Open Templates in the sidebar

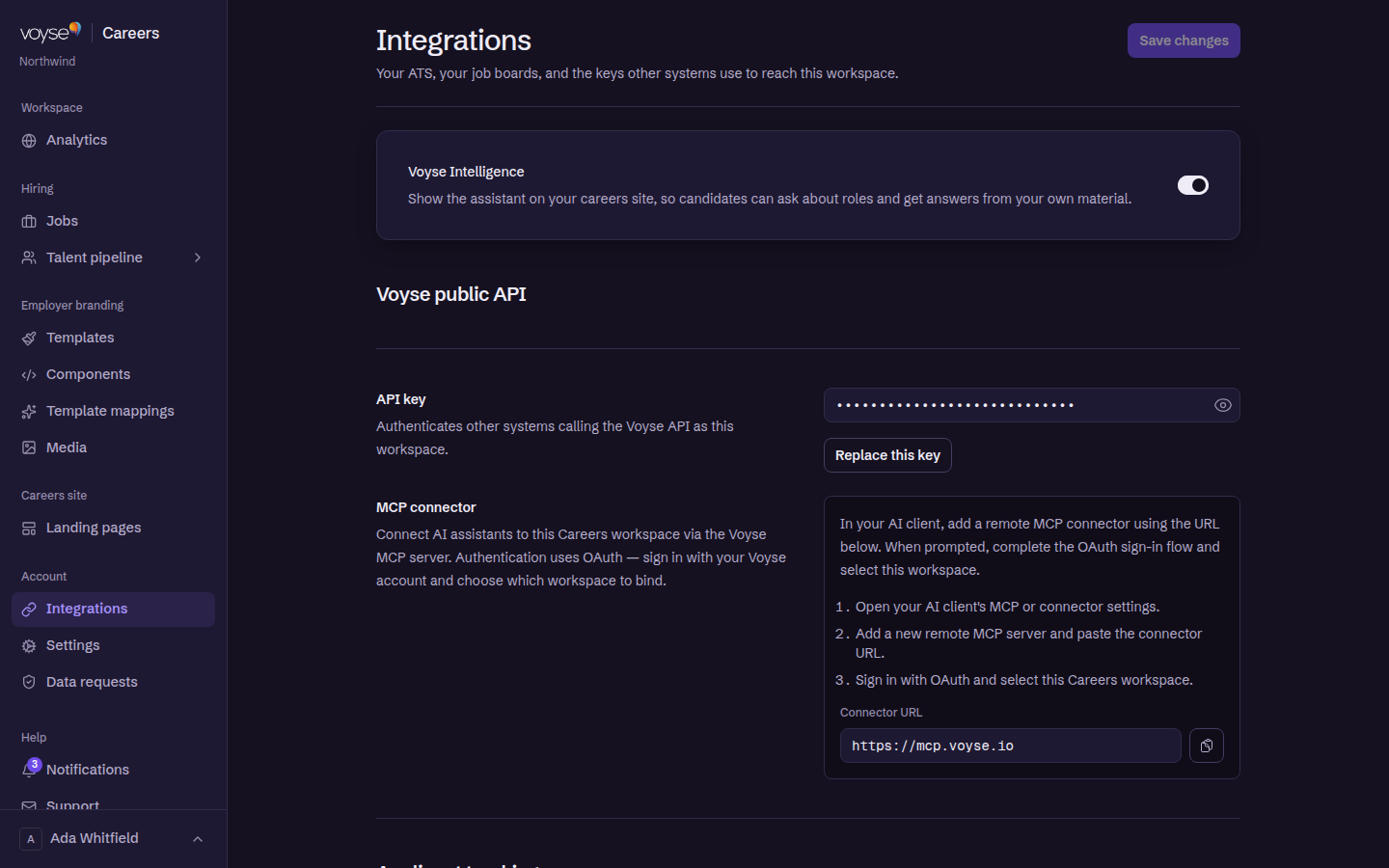click(x=113, y=339)
